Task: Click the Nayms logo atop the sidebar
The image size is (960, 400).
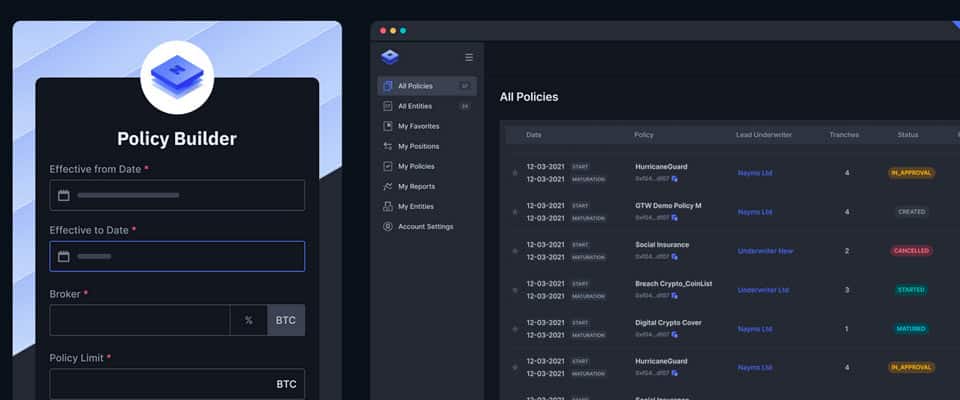Action: (389, 57)
